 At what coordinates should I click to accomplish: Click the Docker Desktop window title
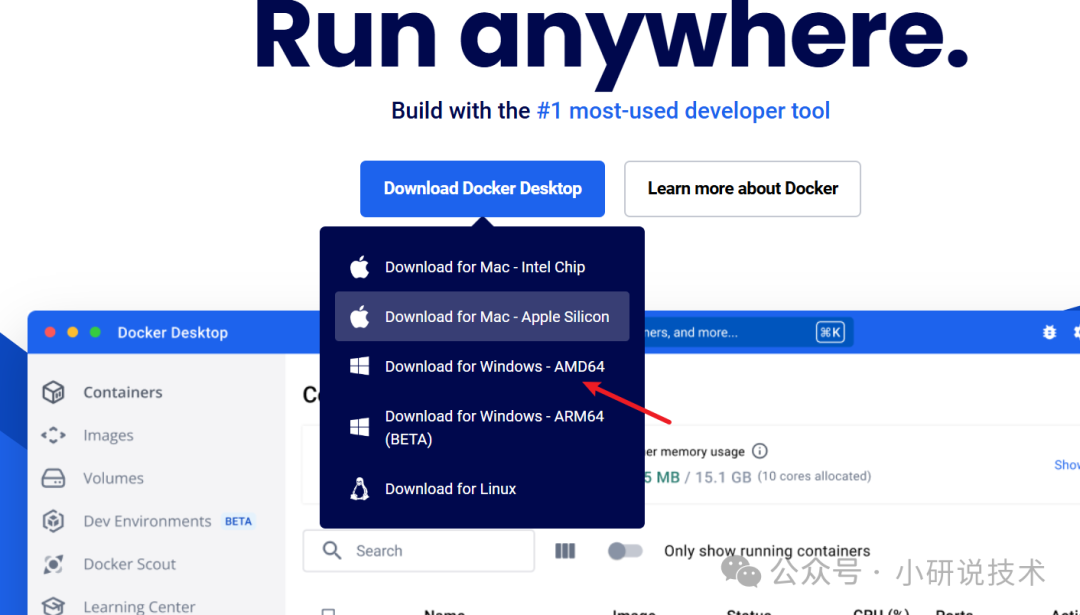[172, 333]
